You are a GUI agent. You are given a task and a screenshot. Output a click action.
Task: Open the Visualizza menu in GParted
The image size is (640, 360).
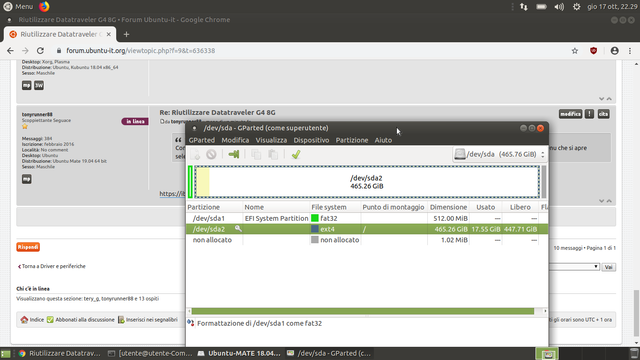[x=271, y=140]
